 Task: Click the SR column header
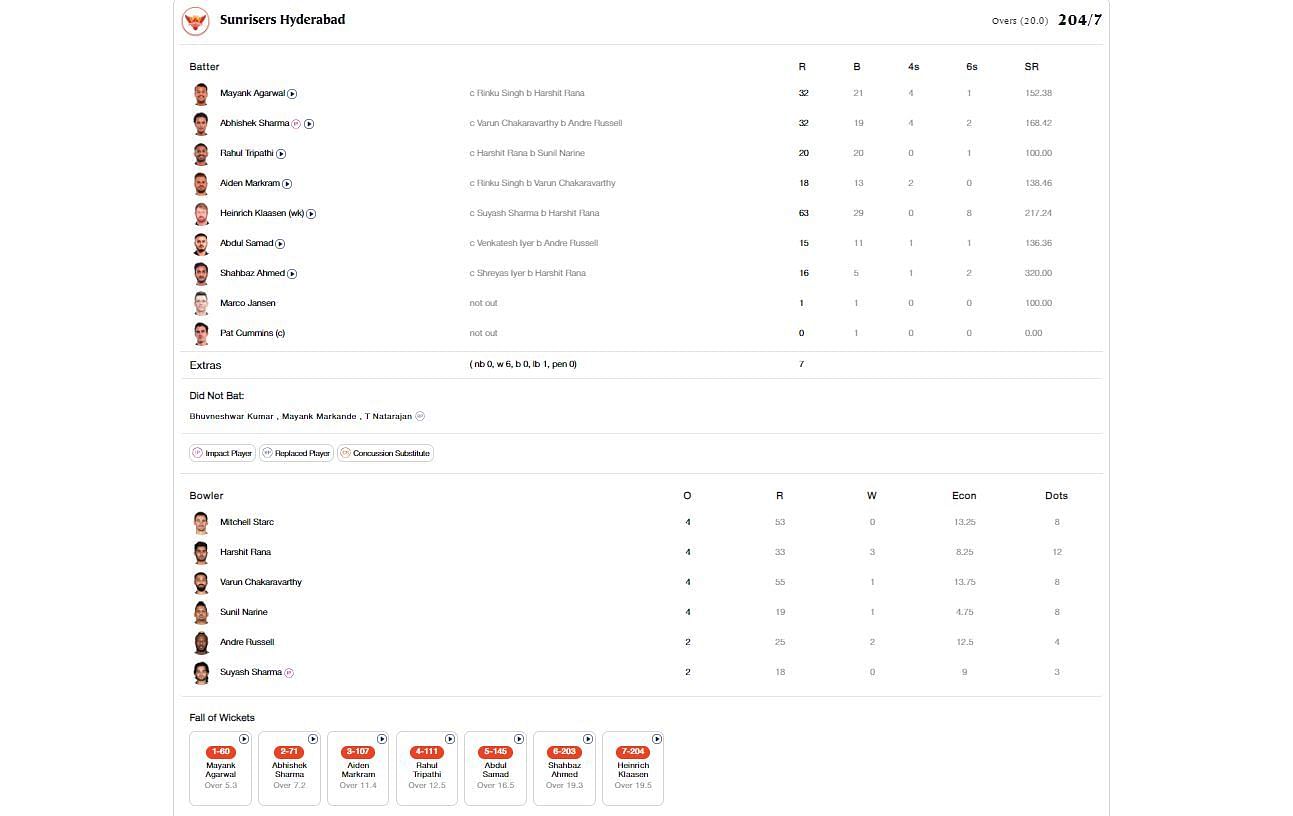pyautogui.click(x=1031, y=67)
